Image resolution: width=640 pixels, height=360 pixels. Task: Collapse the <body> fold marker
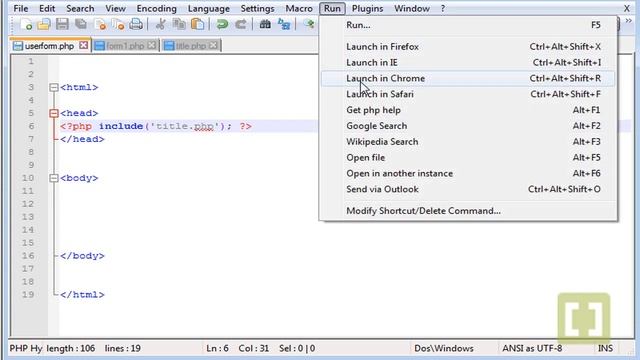click(54, 178)
